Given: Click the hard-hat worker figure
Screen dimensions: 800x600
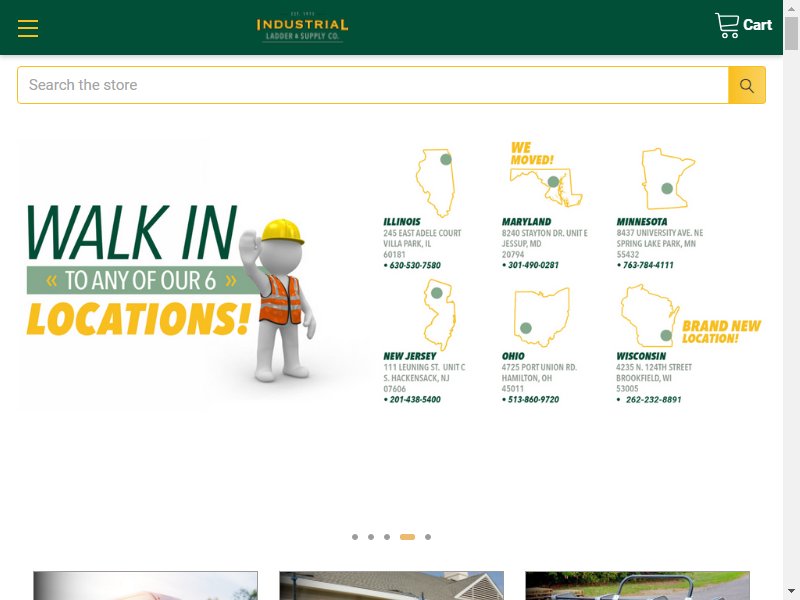Looking at the screenshot, I should tap(279, 301).
